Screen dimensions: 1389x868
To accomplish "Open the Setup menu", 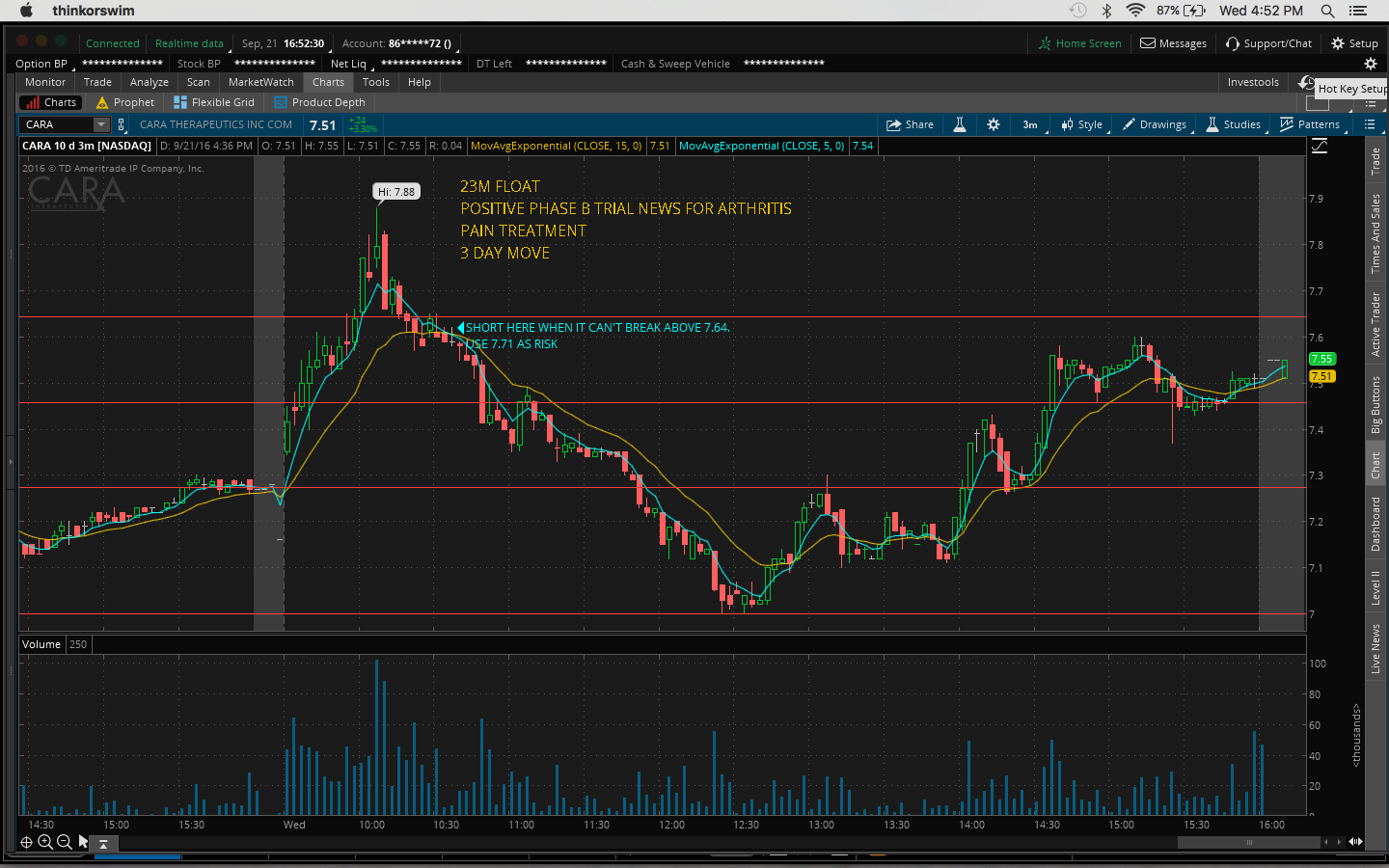I will click(1354, 43).
